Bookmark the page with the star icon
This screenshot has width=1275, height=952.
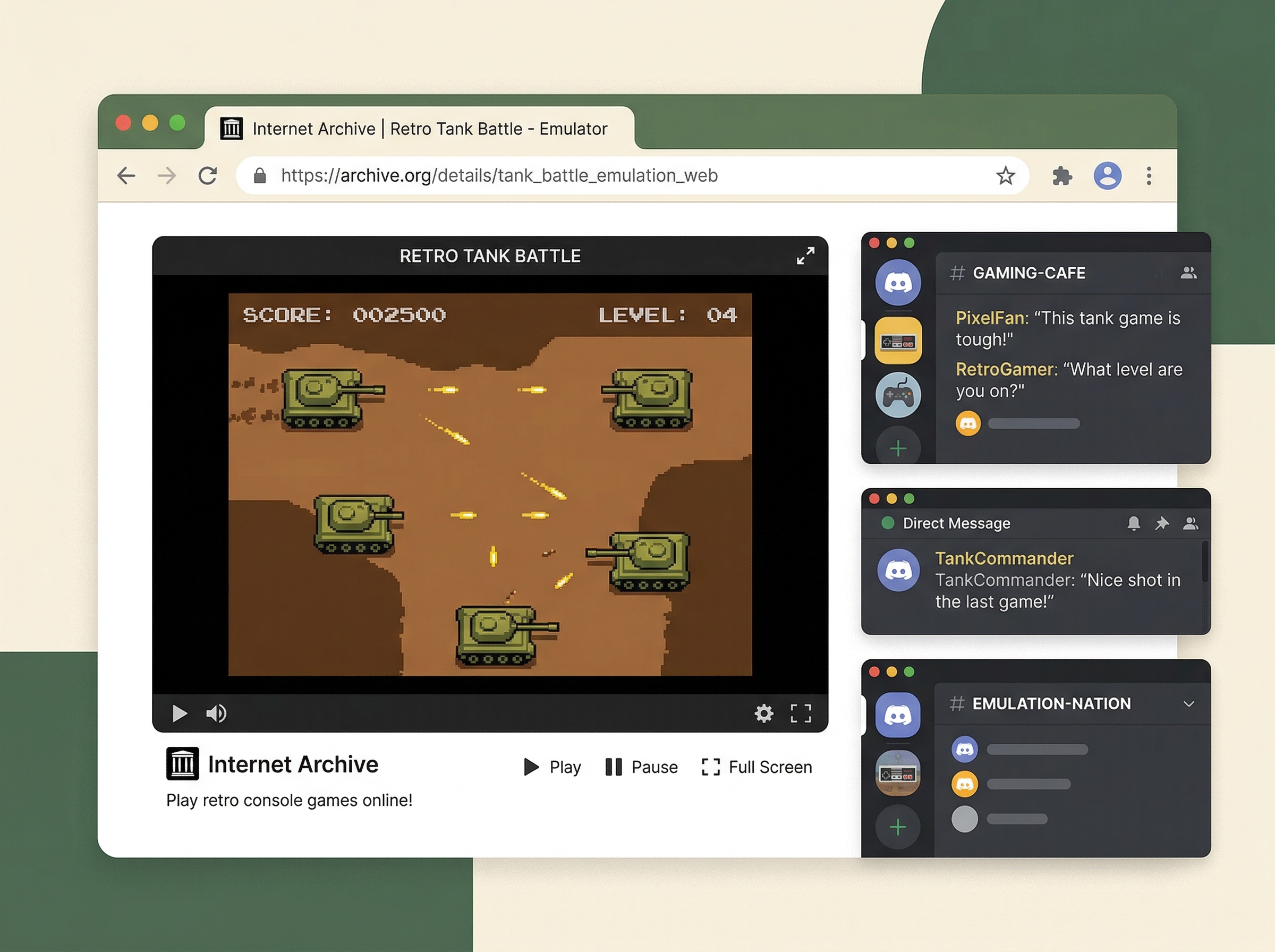click(x=1005, y=176)
